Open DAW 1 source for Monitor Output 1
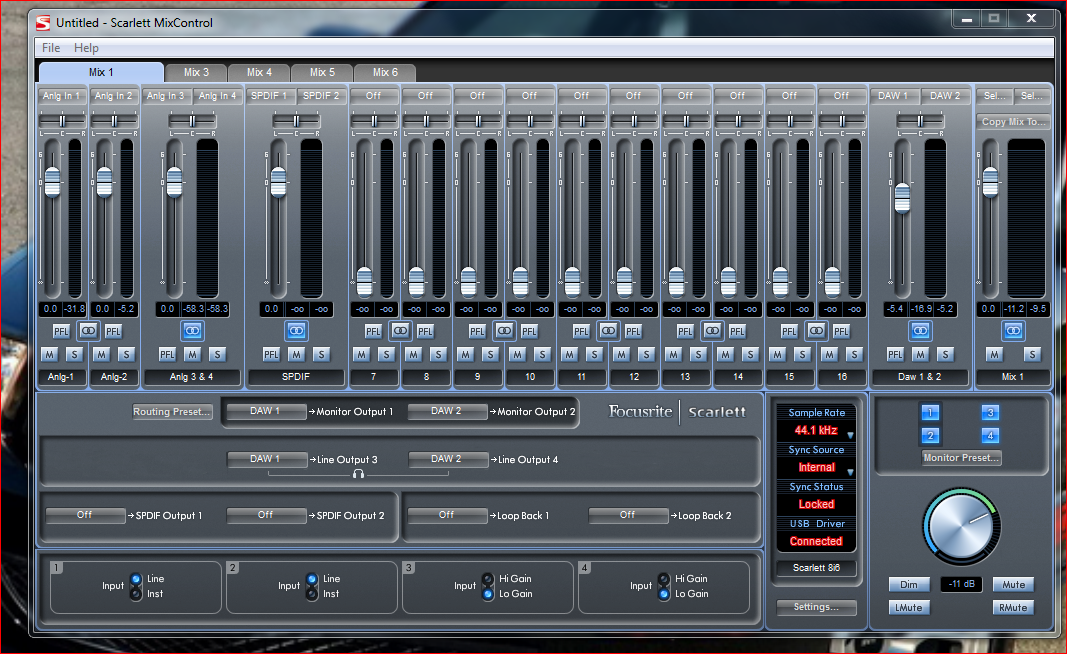 [x=265, y=411]
